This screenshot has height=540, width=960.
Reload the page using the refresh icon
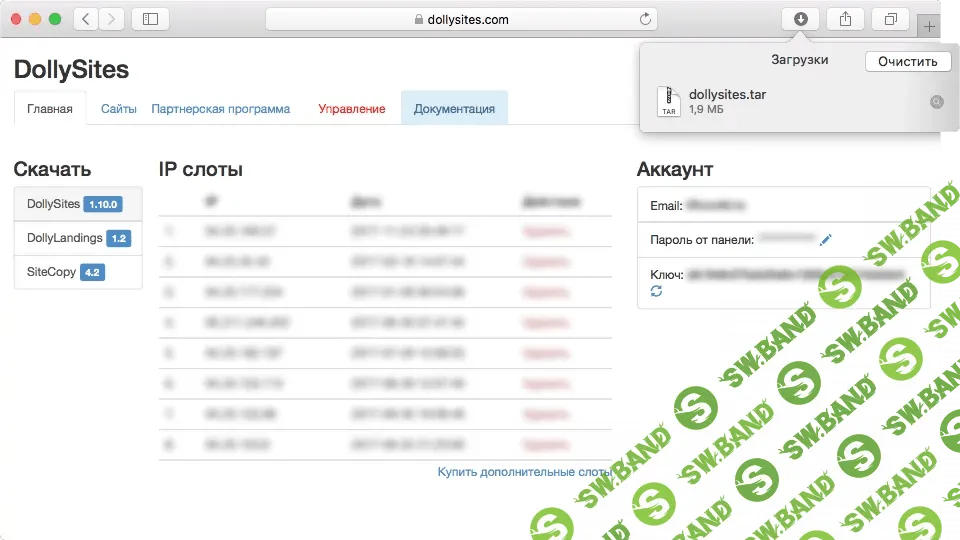645,19
